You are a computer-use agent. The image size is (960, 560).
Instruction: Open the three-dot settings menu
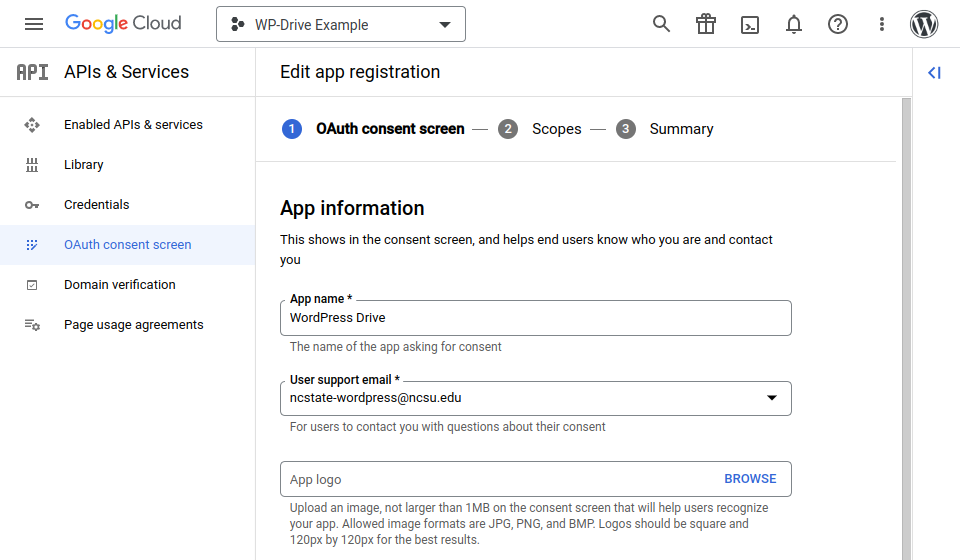pos(881,24)
